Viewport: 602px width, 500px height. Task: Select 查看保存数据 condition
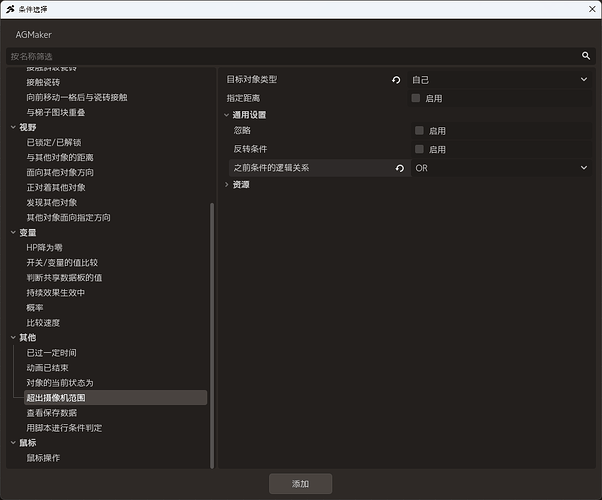51,413
